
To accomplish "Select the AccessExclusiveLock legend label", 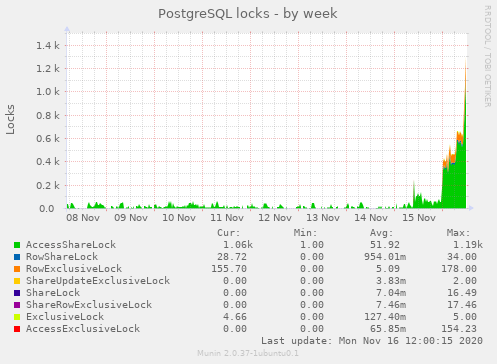I will pos(83,329).
